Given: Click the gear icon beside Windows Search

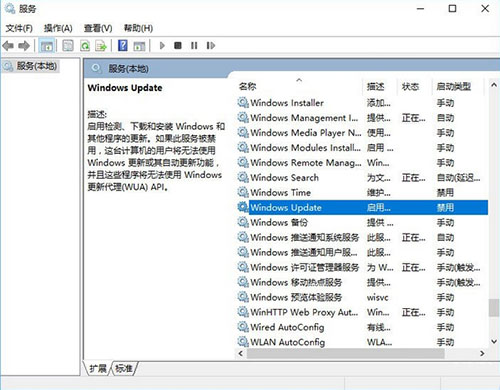Looking at the screenshot, I should 243,177.
